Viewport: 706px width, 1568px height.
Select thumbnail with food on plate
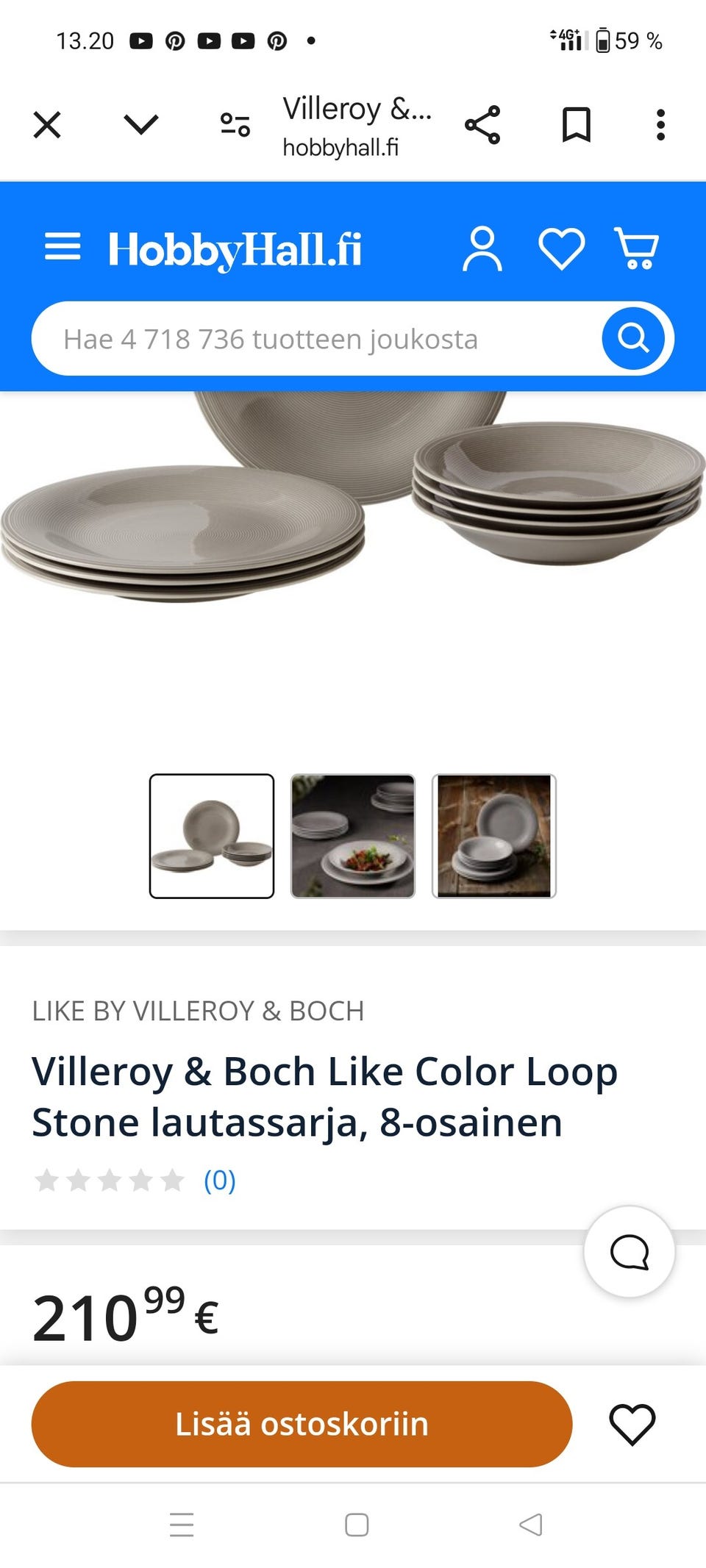(353, 836)
